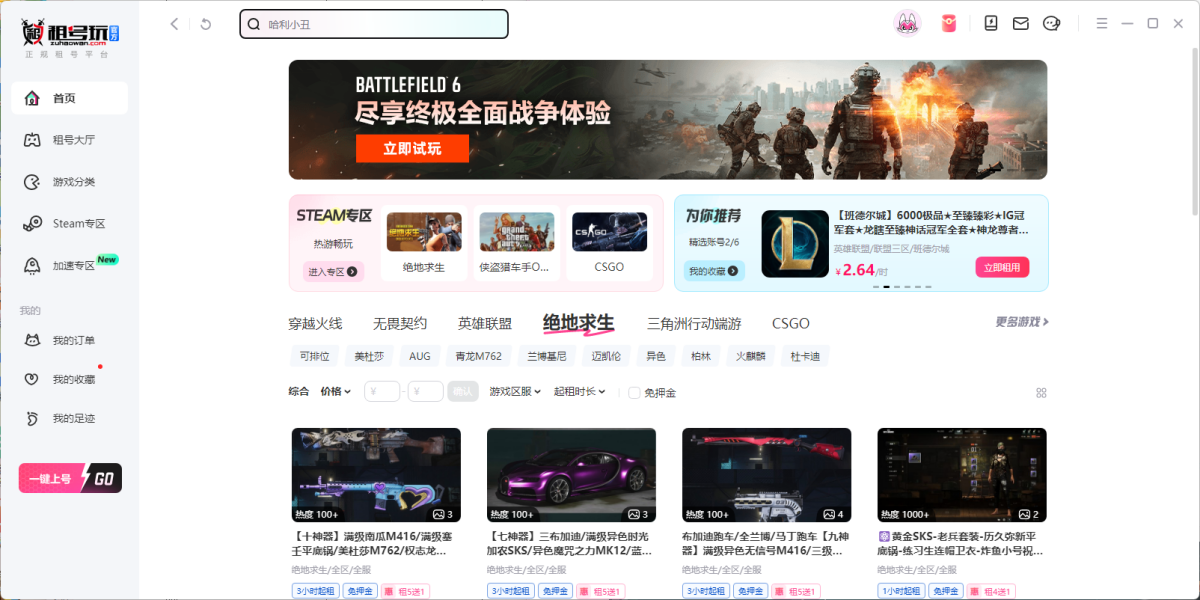The height and width of the screenshot is (600, 1200).
Task: Click the 立即租用 rent button
Action: [1002, 267]
